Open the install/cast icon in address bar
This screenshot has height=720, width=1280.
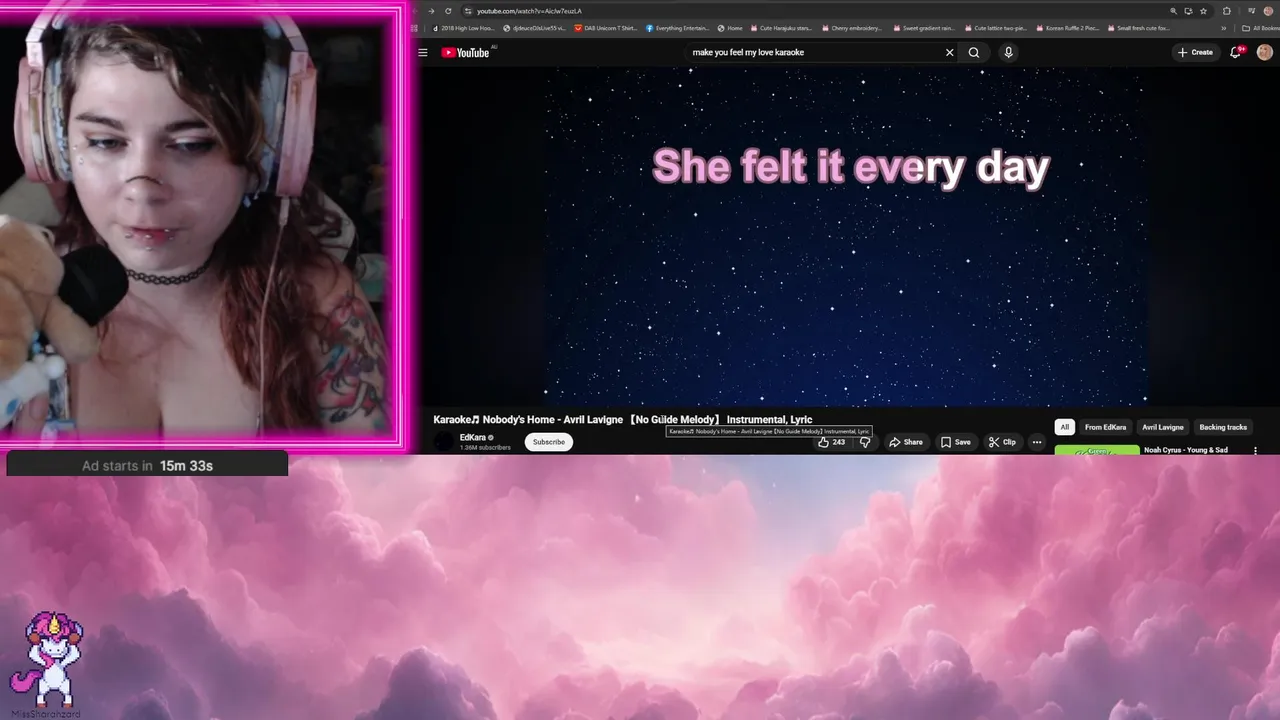click(1189, 11)
